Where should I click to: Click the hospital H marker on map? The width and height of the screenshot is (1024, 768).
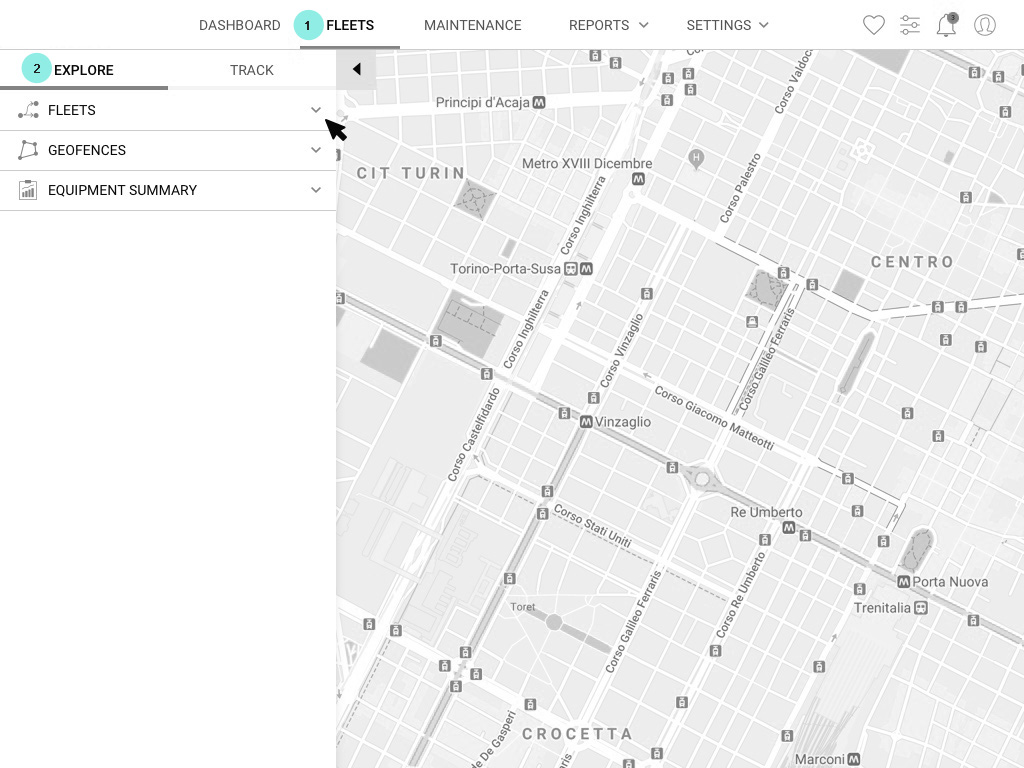pyautogui.click(x=696, y=158)
